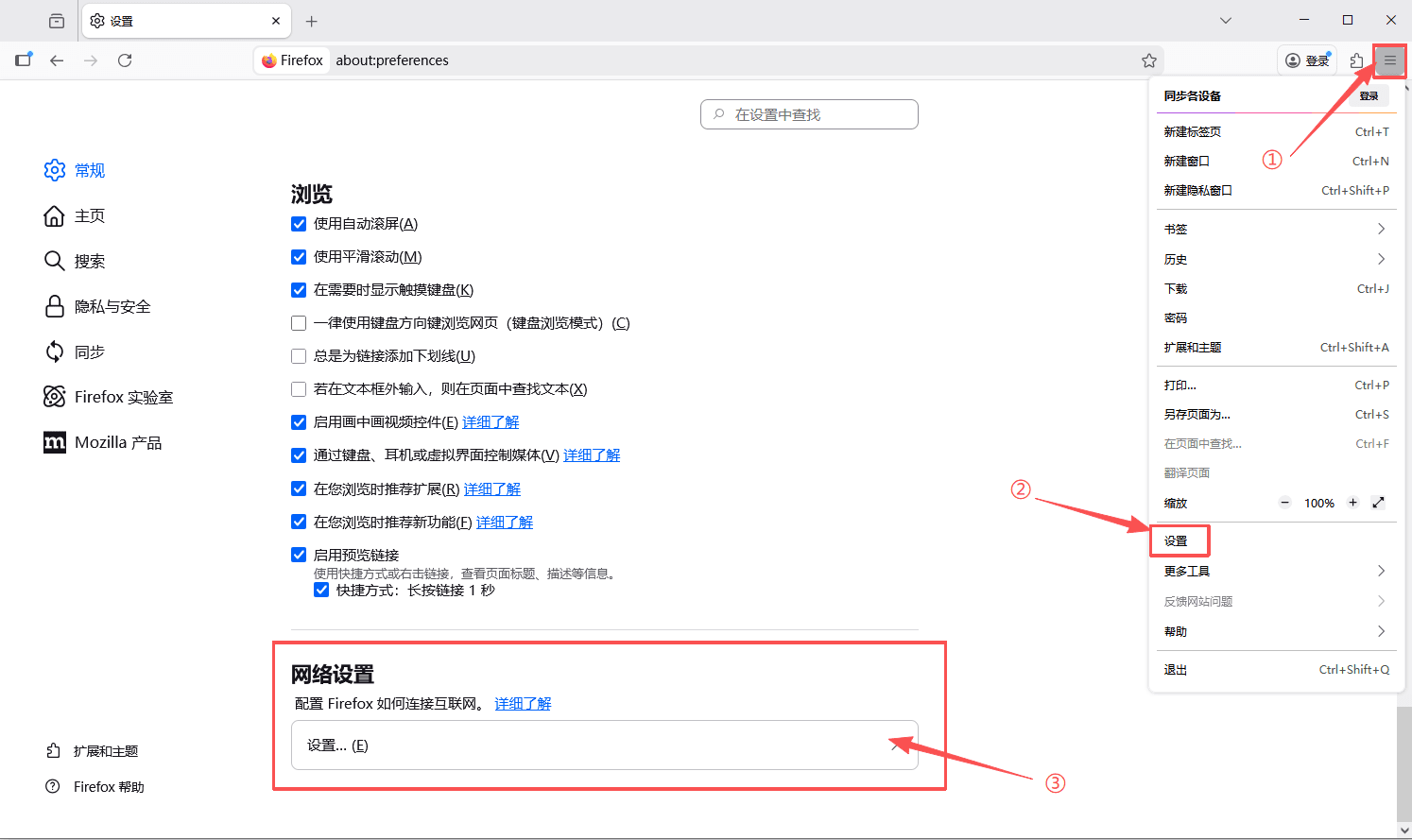Toggle 快捷方式：长按链接 1 秒 checkbox

(x=321, y=591)
